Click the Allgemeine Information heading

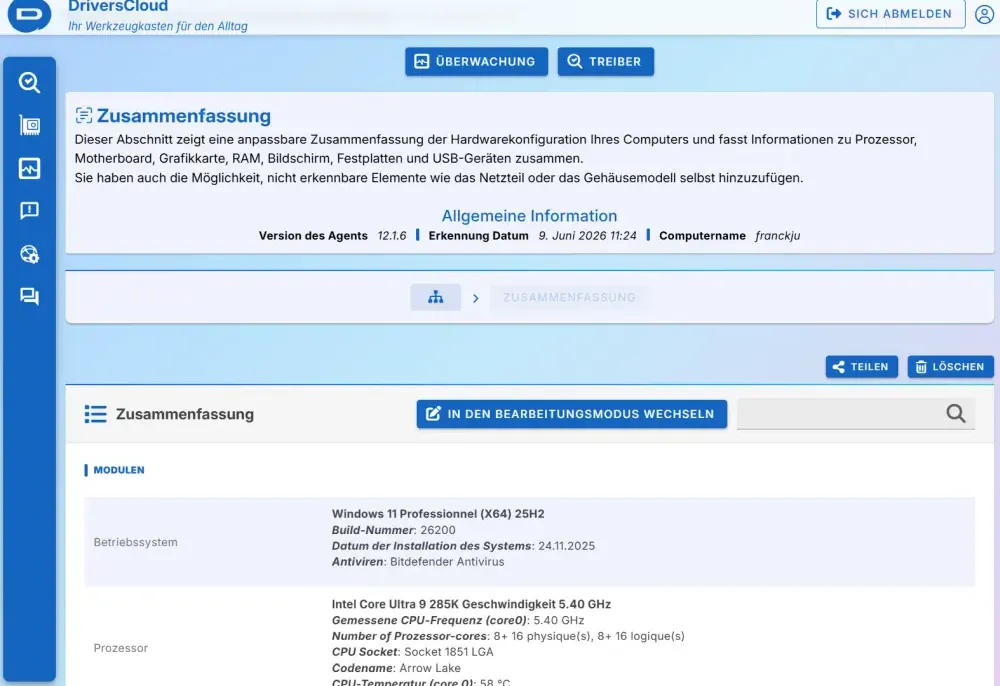click(529, 215)
